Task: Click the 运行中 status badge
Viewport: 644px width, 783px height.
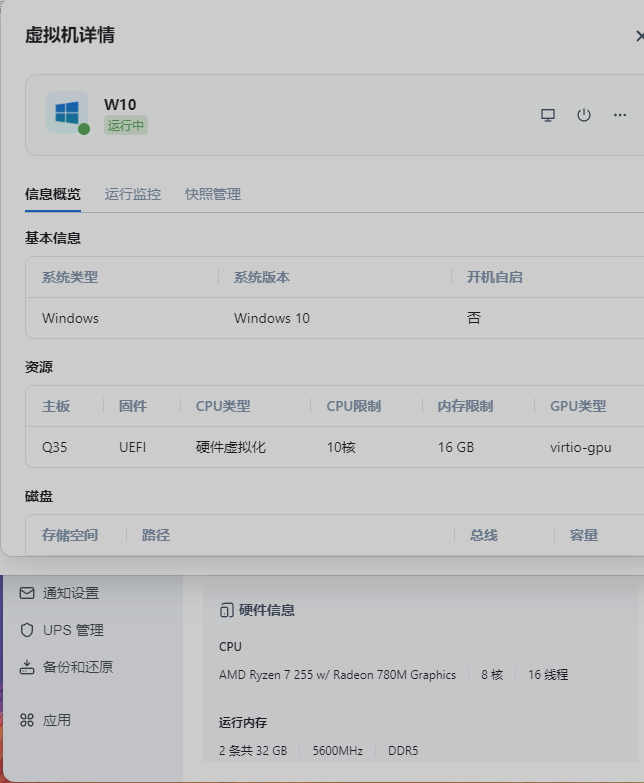Action: 126,125
